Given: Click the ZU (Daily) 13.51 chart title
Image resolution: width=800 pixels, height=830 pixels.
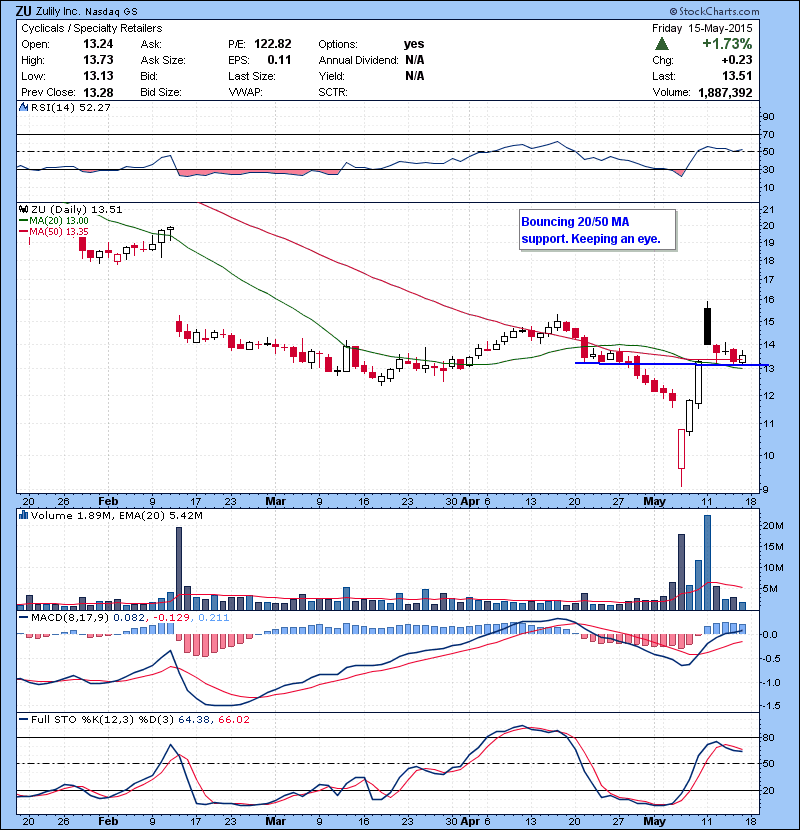Looking at the screenshot, I should [76, 210].
